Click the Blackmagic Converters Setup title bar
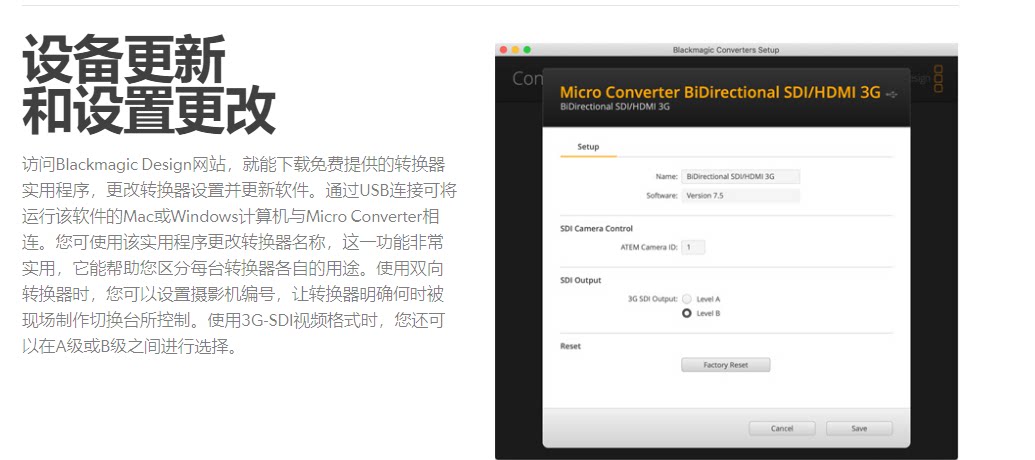Screen dimensions: 1035x460 click(x=726, y=50)
